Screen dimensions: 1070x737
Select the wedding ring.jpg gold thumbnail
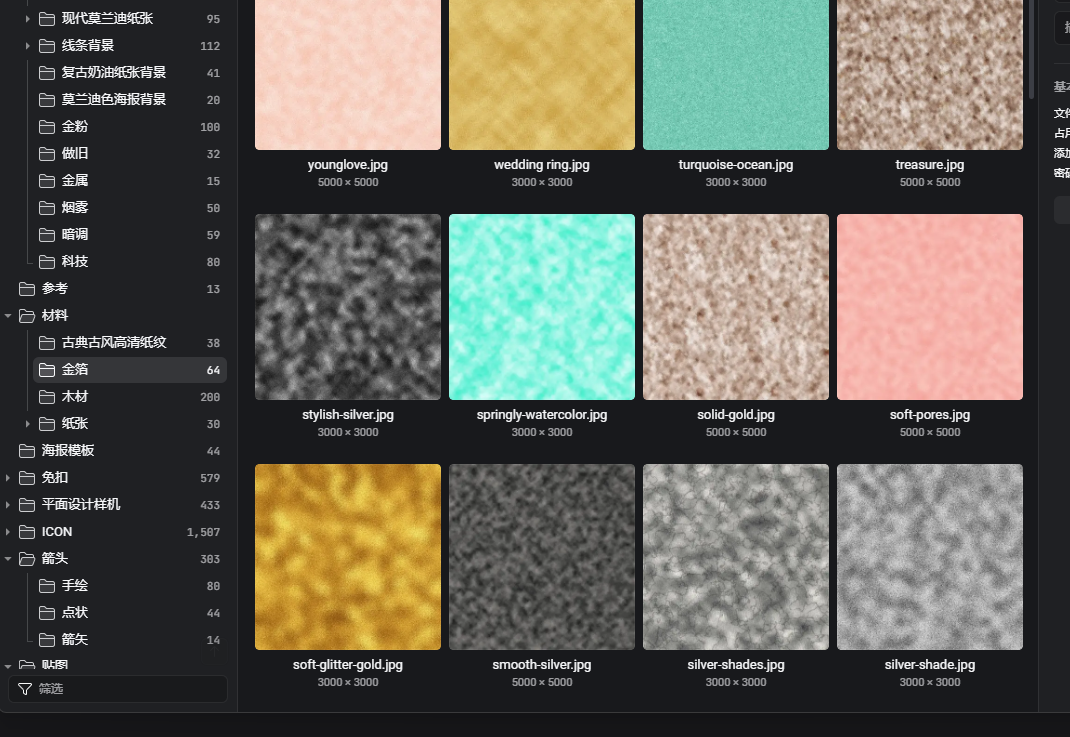point(542,74)
